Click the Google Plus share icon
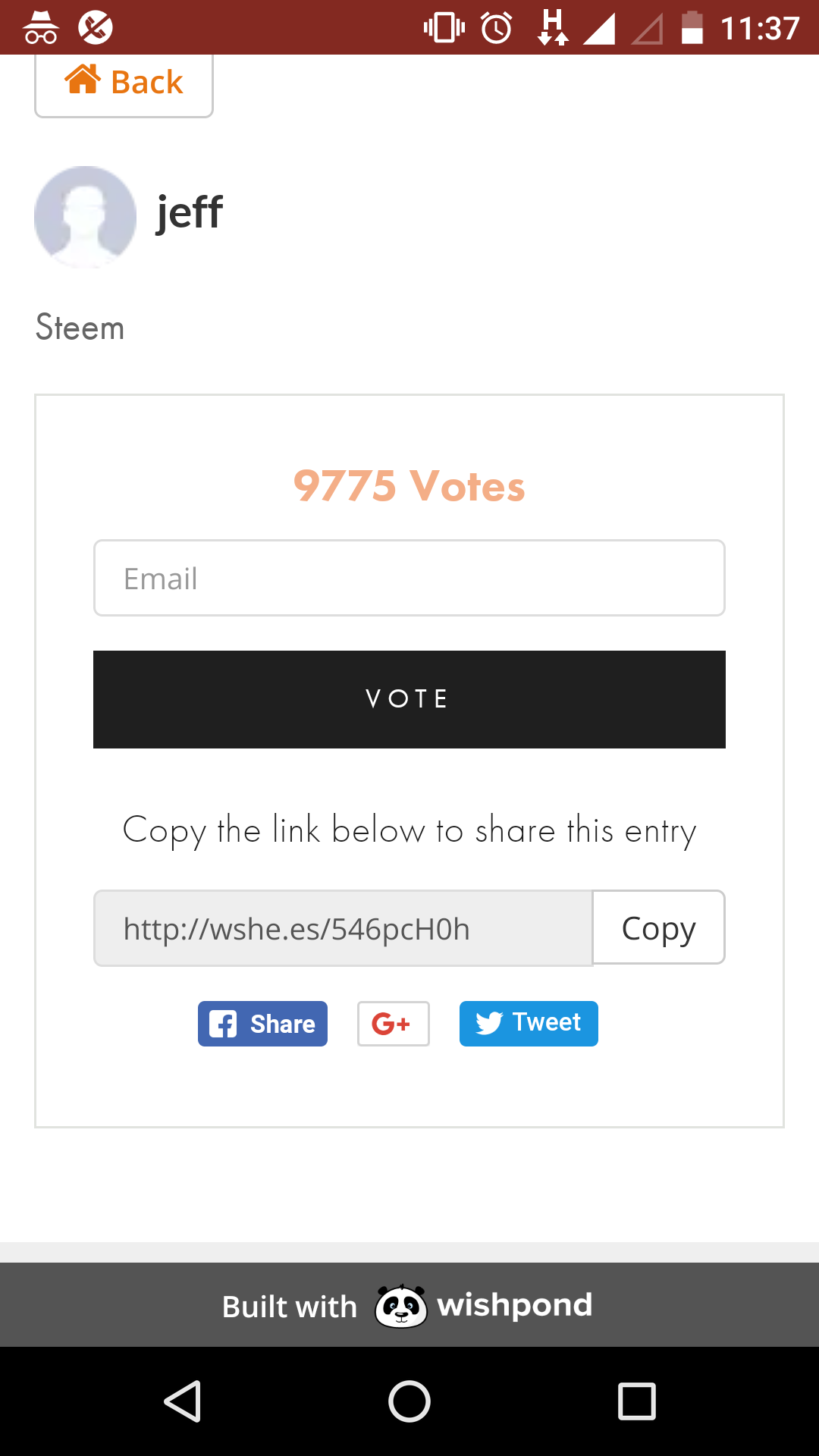 (393, 1024)
